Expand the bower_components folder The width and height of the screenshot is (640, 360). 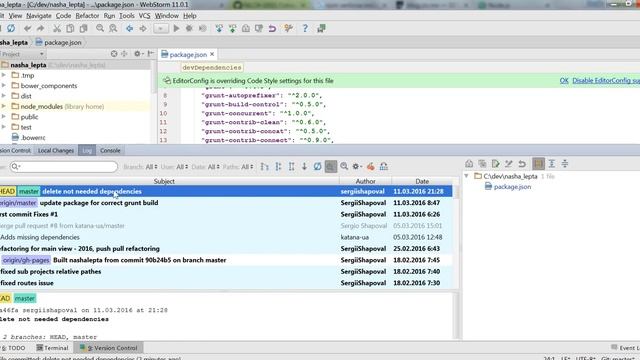4,86
